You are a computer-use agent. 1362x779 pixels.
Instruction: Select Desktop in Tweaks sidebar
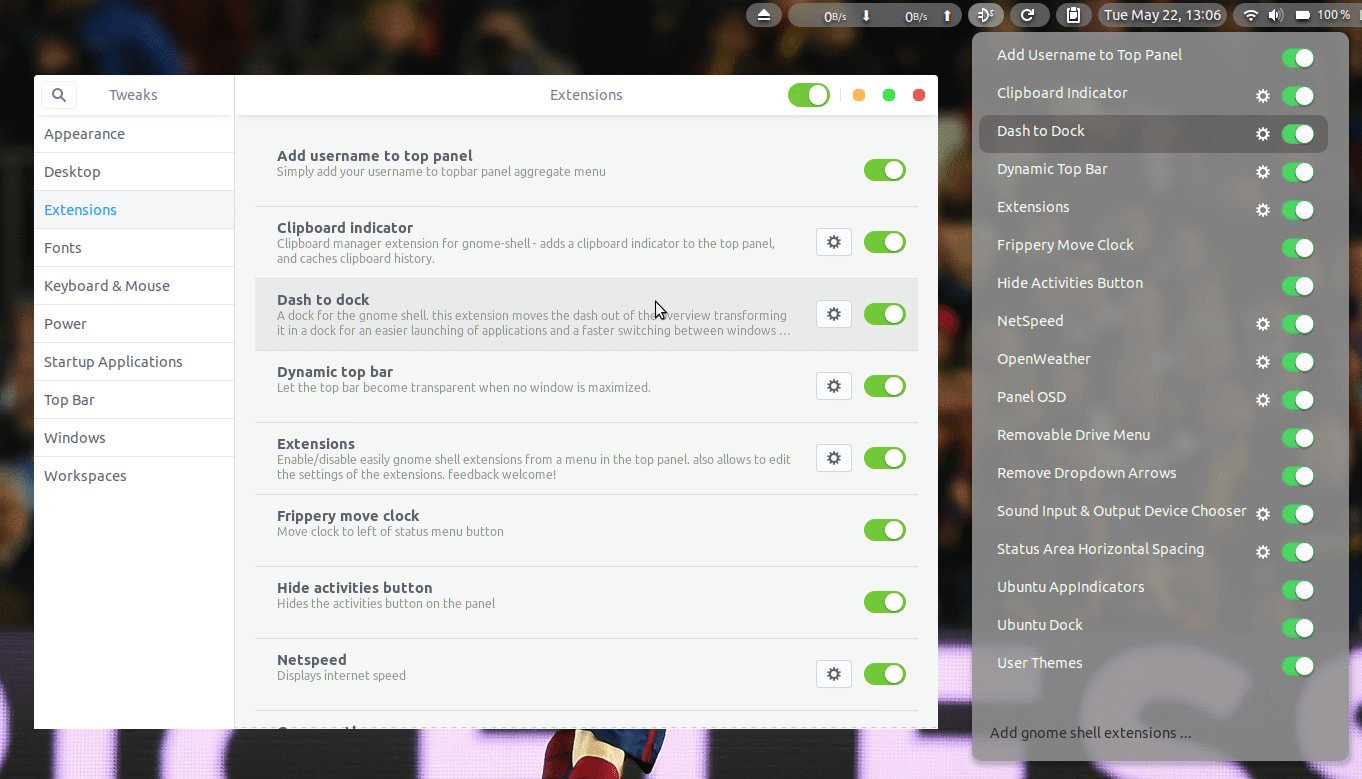[x=134, y=172]
